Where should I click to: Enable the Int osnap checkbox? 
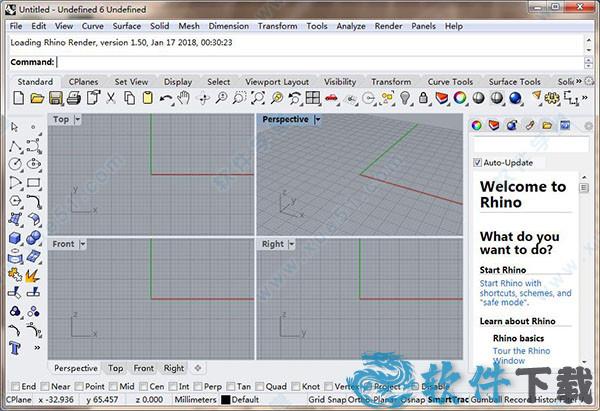[x=173, y=387]
